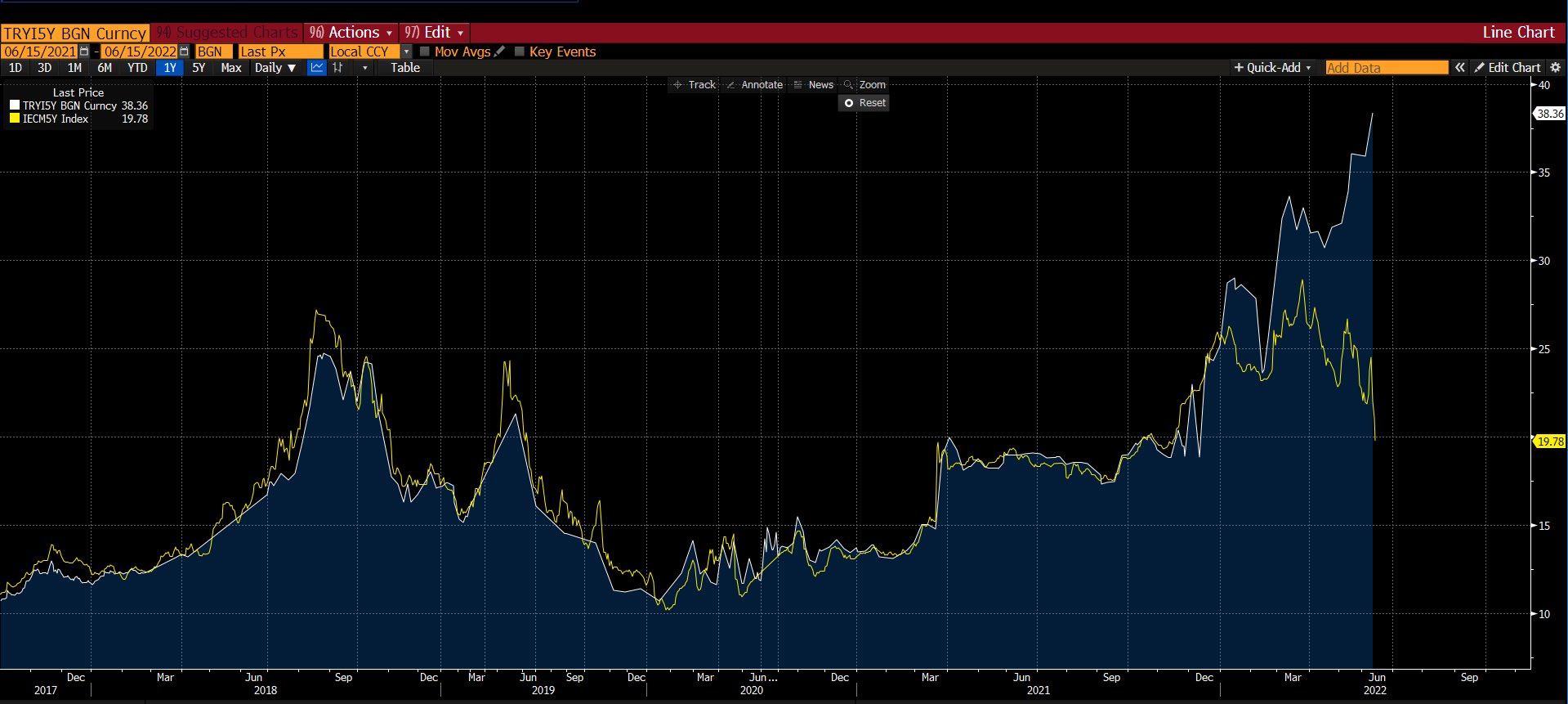The image size is (1568, 704).
Task: Open the Actions menu
Action: coord(351,33)
